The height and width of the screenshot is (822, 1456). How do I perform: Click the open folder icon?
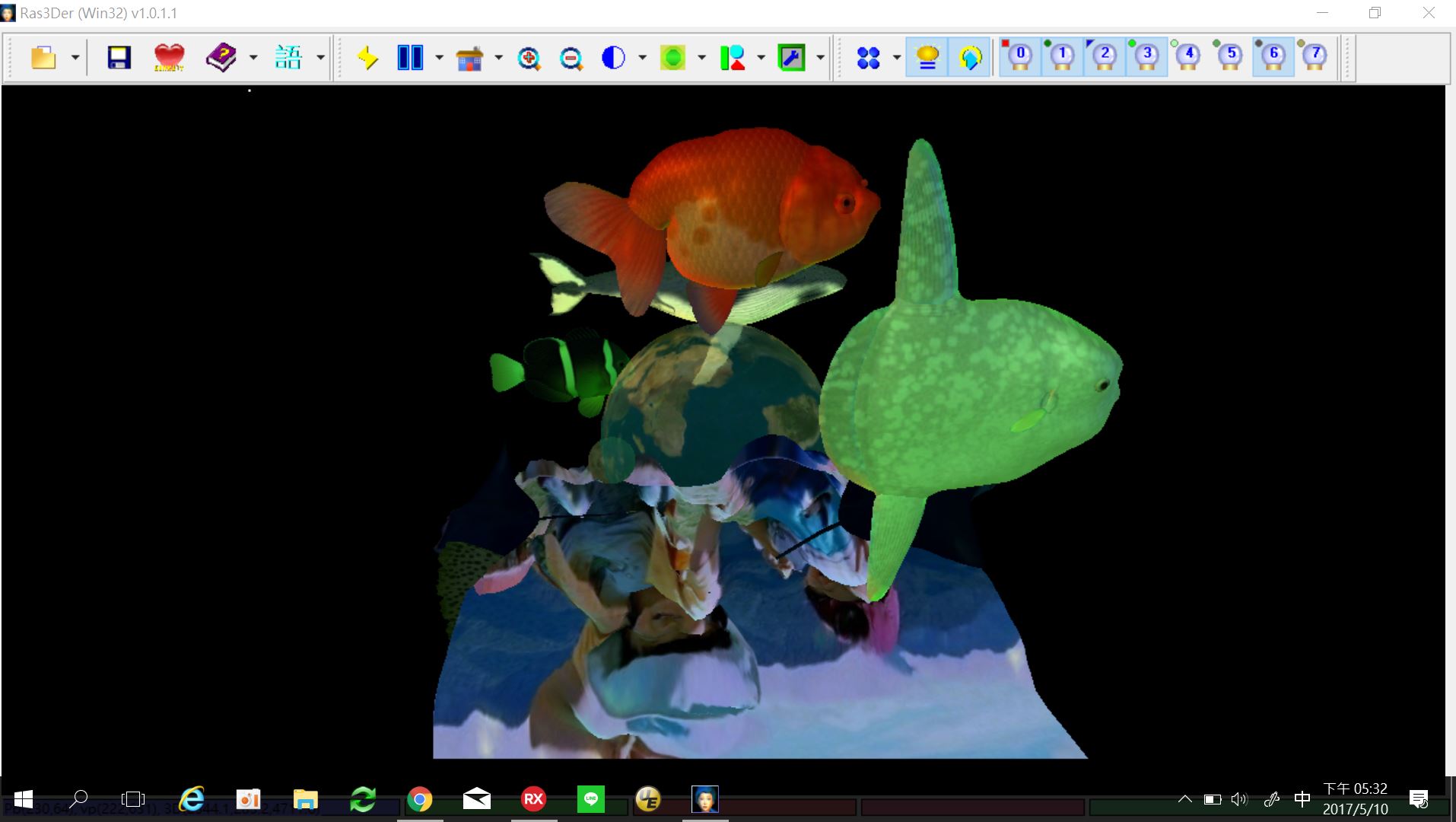tap(43, 58)
